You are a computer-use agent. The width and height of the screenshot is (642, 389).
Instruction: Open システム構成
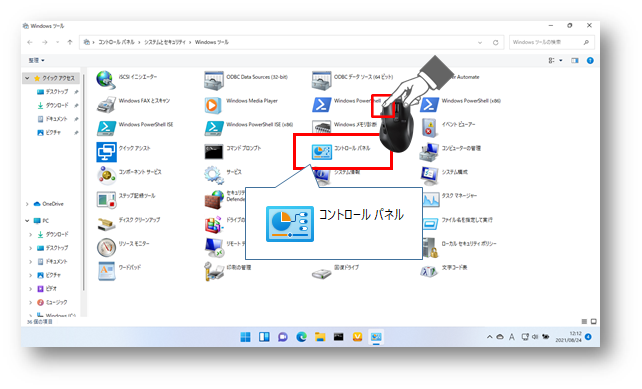click(x=444, y=175)
